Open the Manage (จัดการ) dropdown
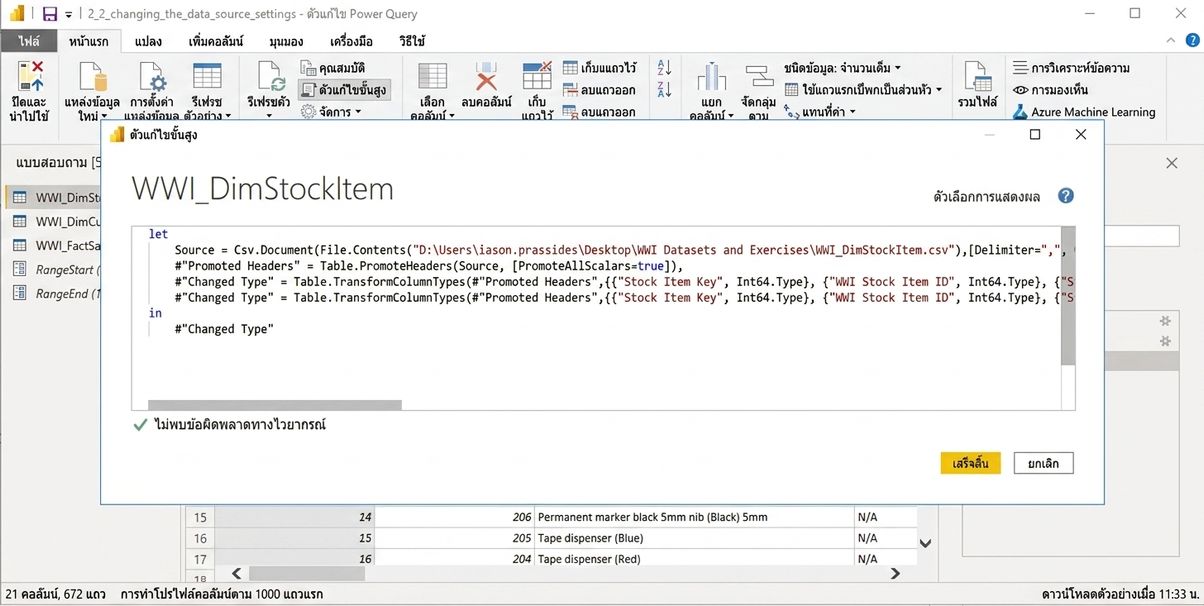The image size is (1204, 606). pyautogui.click(x=331, y=112)
